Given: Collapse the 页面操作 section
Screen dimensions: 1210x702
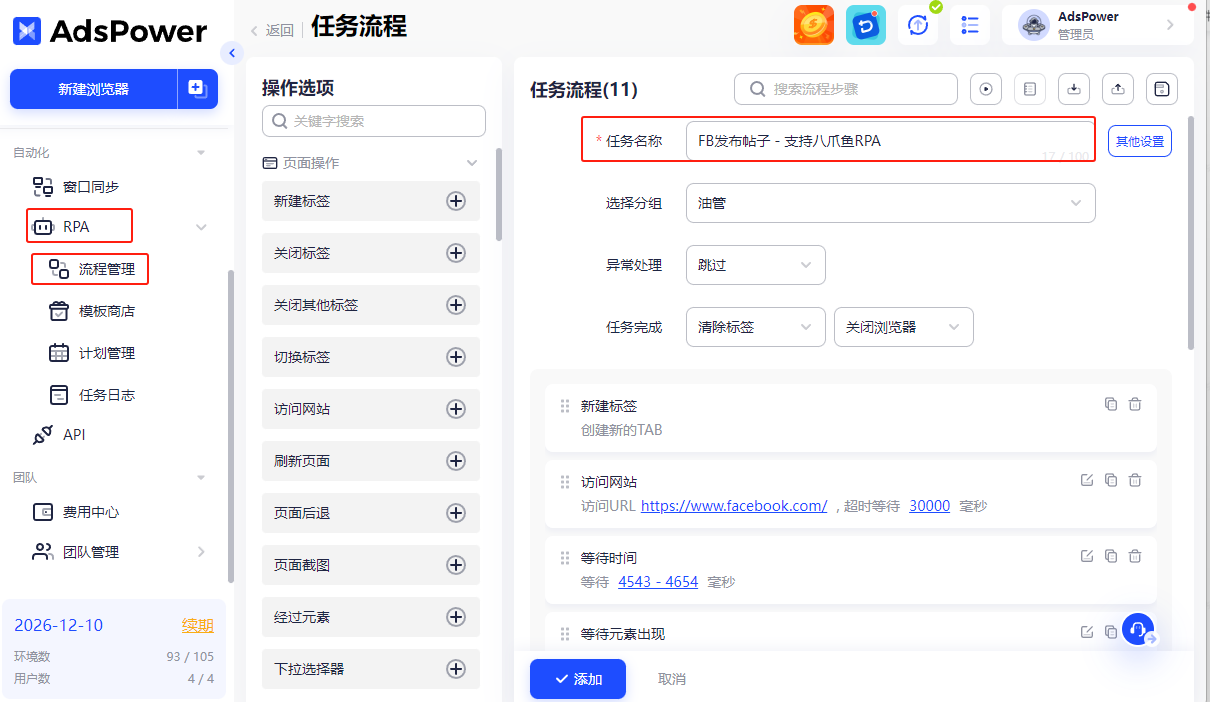Looking at the screenshot, I should click(x=472, y=163).
